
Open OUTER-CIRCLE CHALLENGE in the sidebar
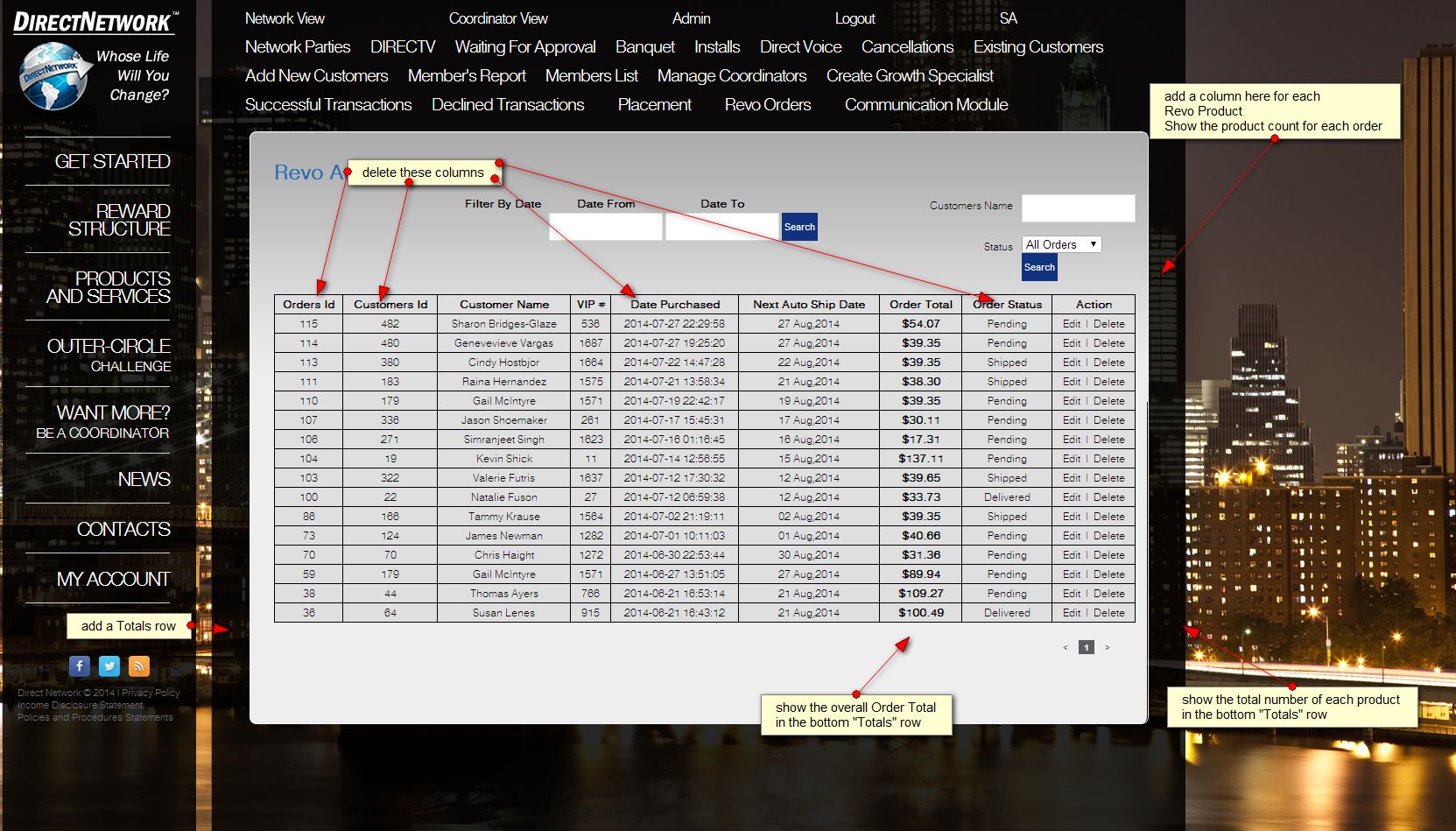[109, 355]
